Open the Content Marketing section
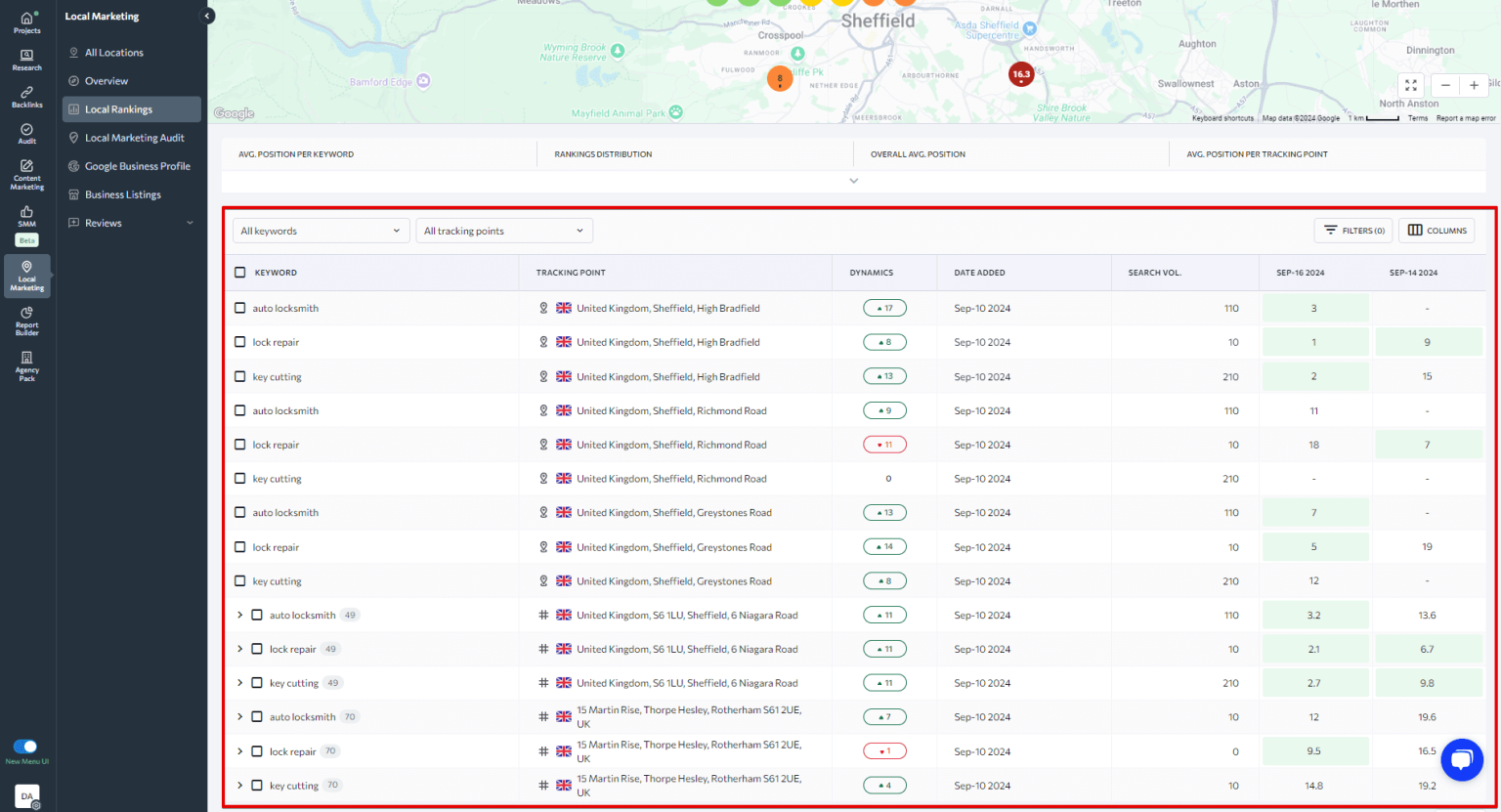Image resolution: width=1501 pixels, height=812 pixels. click(26, 172)
